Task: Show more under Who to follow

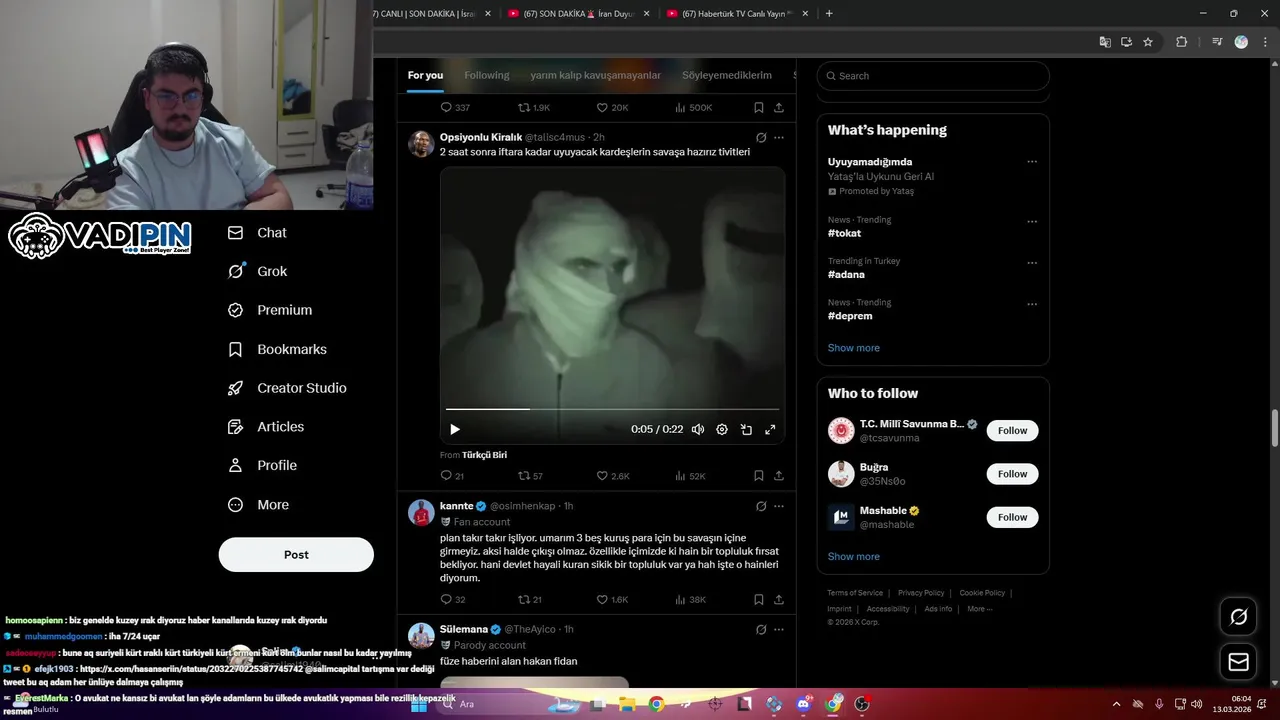Action: [854, 556]
